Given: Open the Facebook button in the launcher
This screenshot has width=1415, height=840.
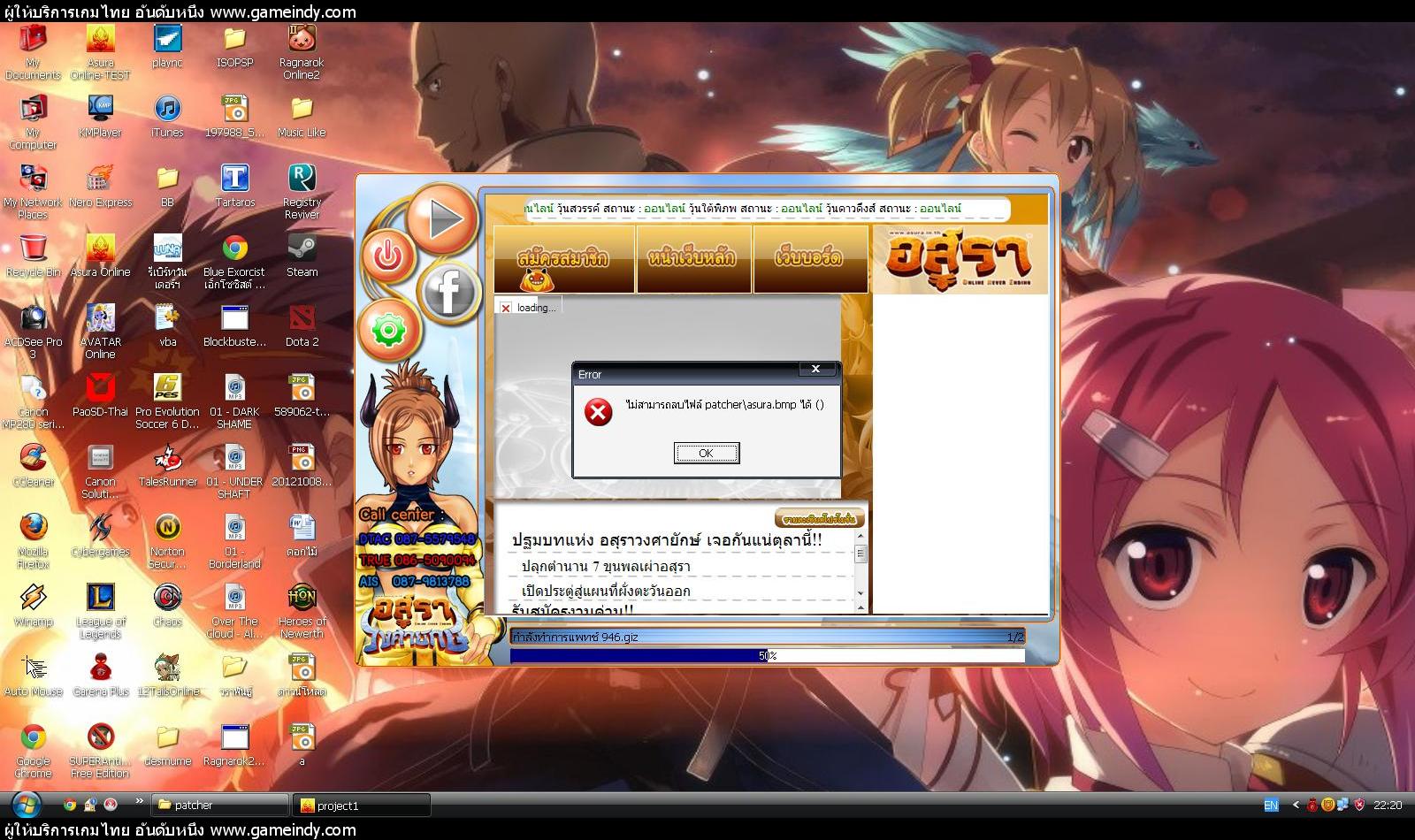Looking at the screenshot, I should click(449, 292).
